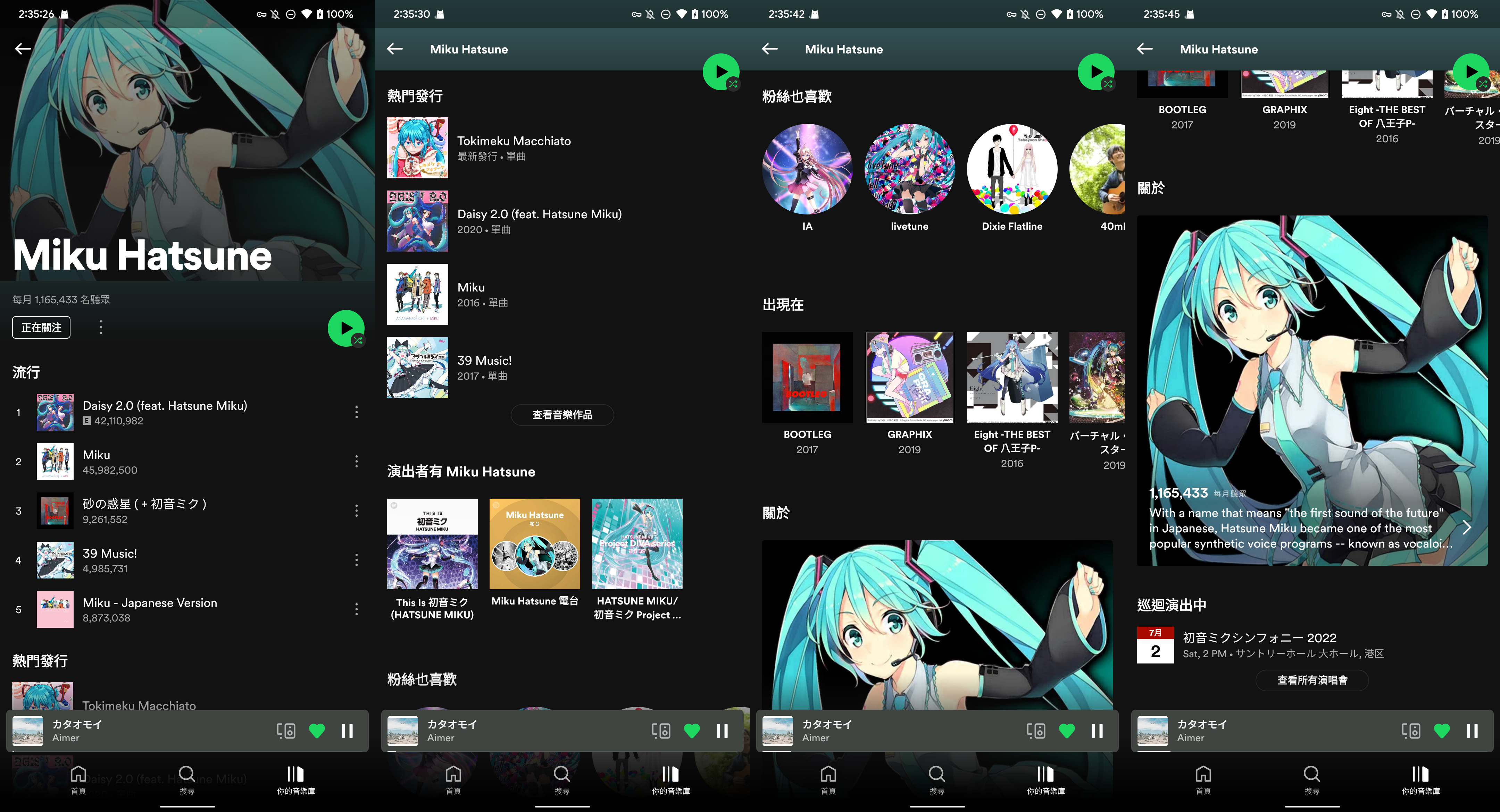This screenshot has height=812, width=1500.
Task: Open options for 砂の惑星 track
Action: (356, 510)
